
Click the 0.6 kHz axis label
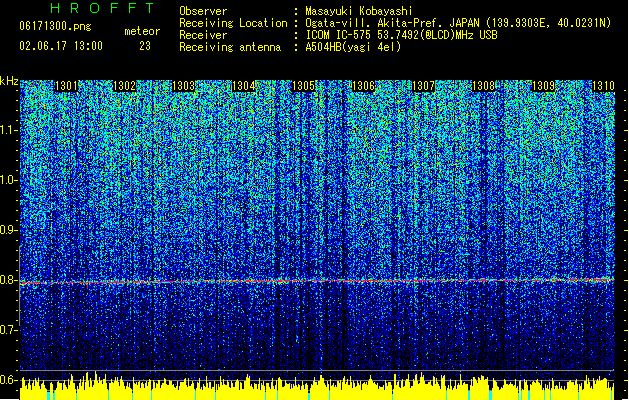click(9, 380)
